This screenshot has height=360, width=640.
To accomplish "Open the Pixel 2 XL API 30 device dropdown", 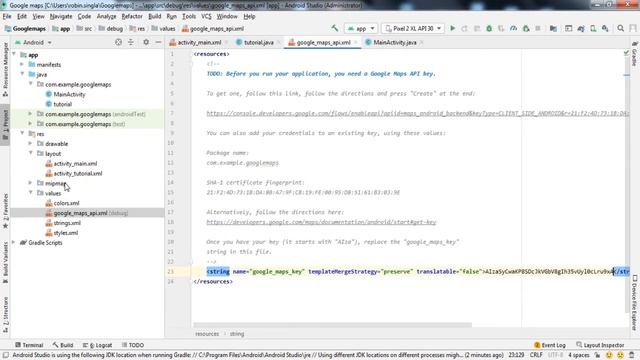I will tap(413, 29).
